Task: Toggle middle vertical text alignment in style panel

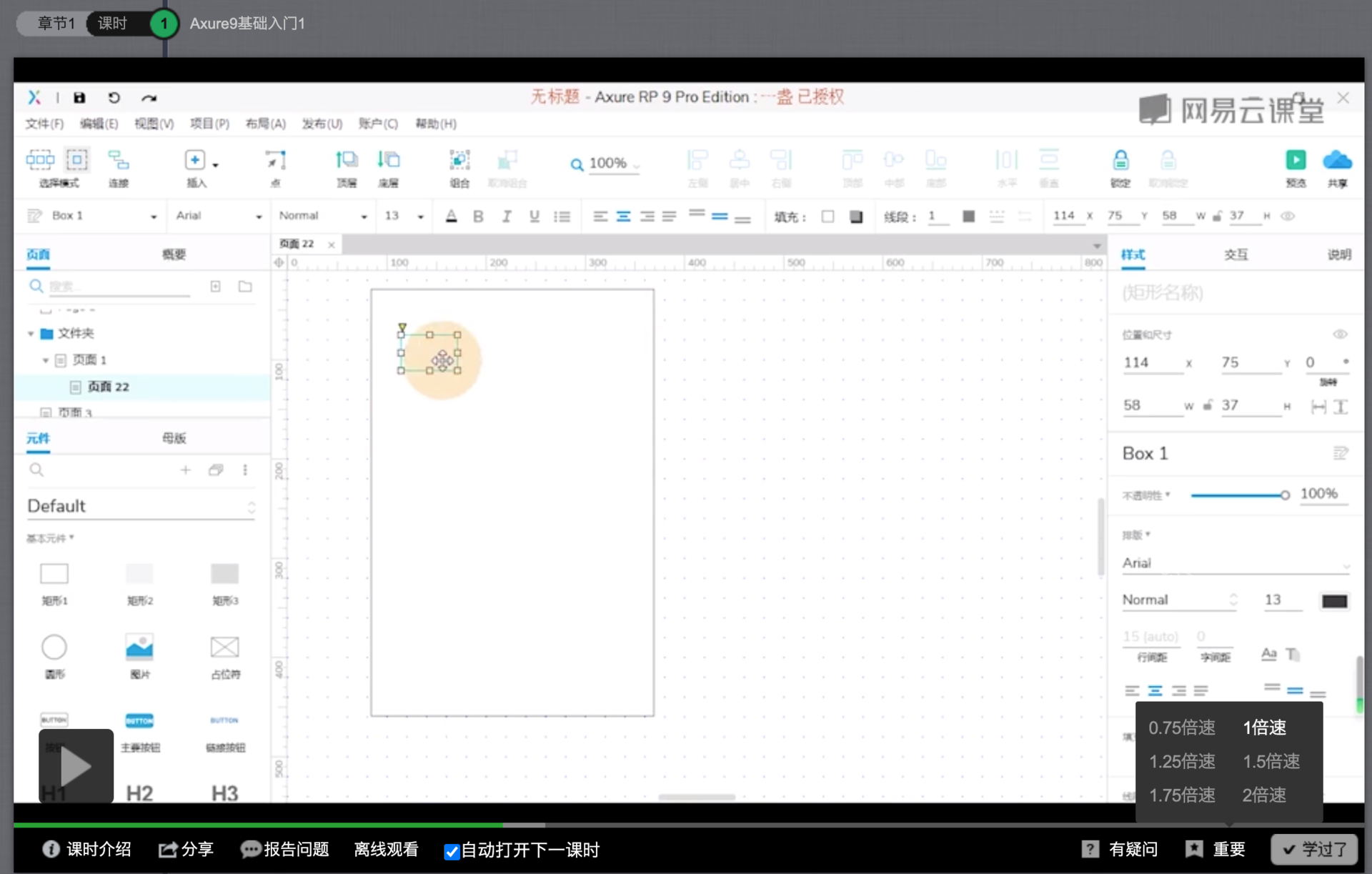Action: tap(1295, 690)
